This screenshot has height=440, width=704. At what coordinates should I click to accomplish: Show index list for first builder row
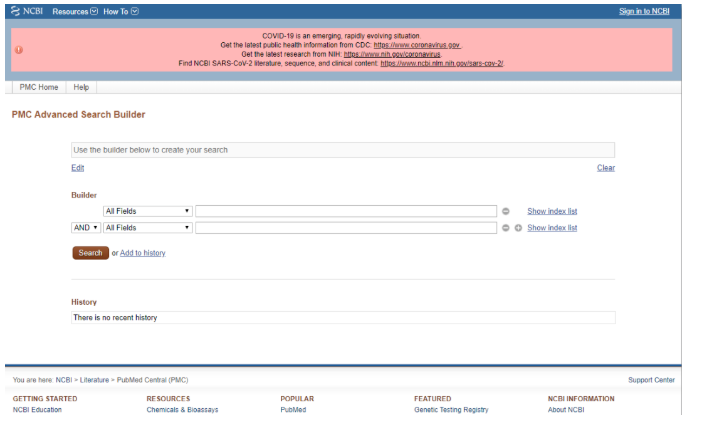[552, 211]
